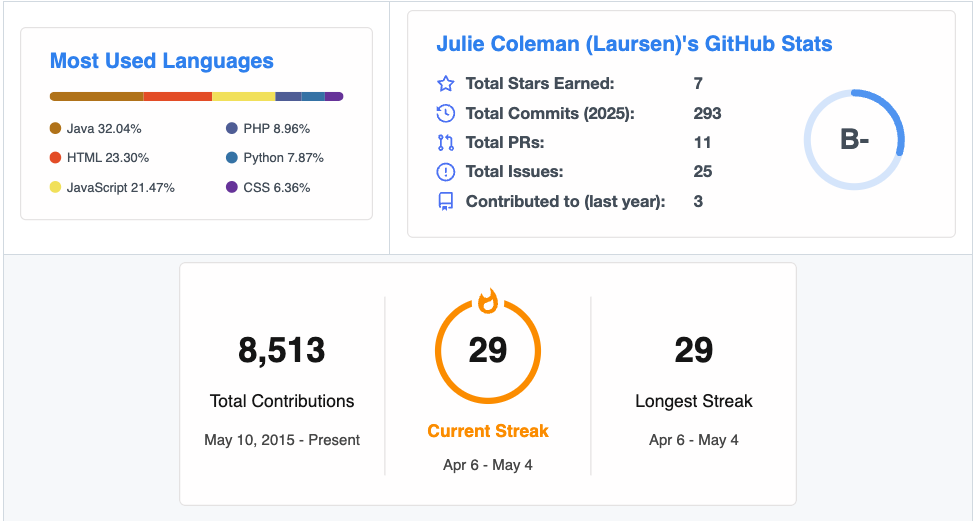Click the Total PRs label
Image resolution: width=974 pixels, height=521 pixels.
point(505,143)
